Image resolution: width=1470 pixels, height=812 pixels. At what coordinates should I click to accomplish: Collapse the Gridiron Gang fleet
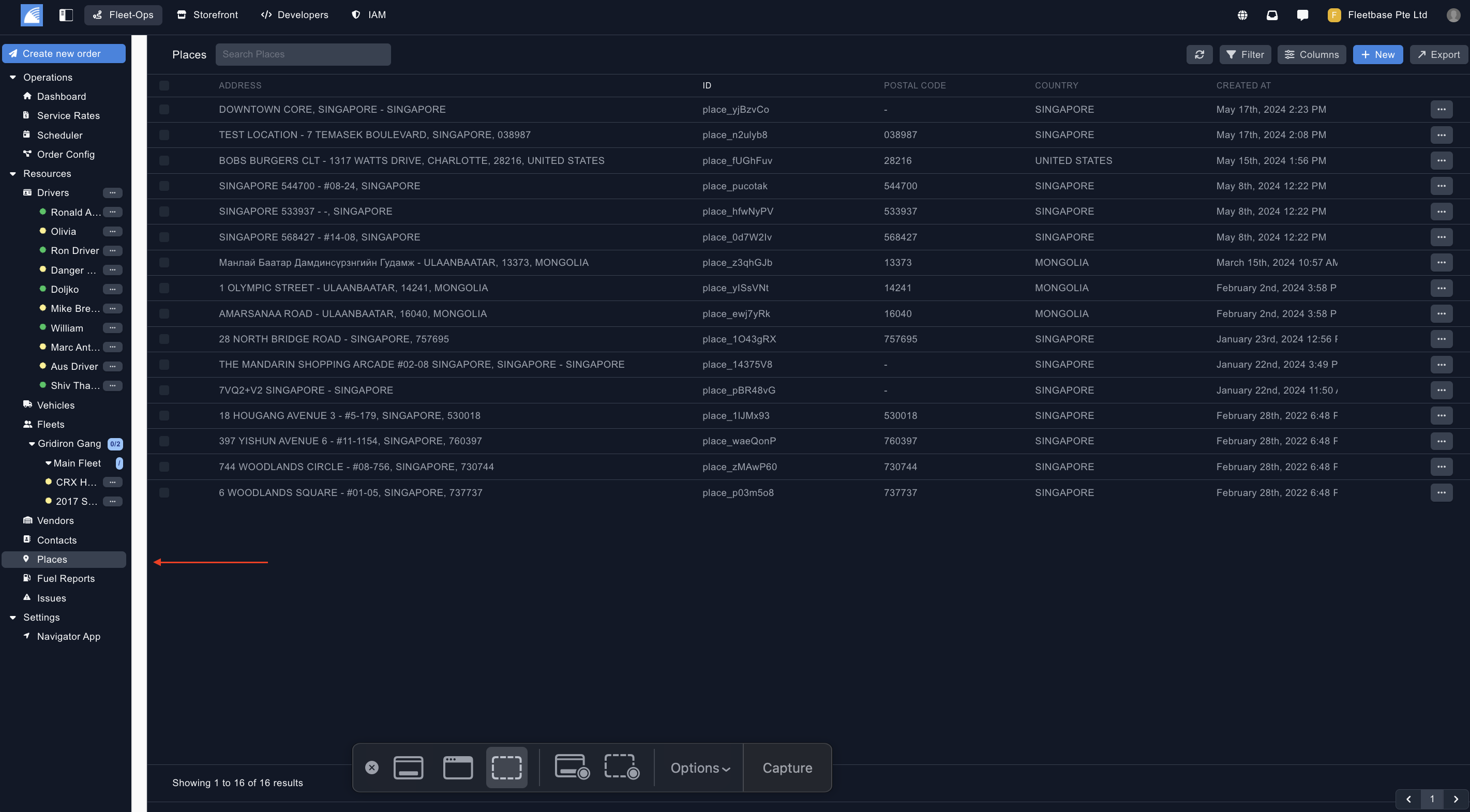[x=32, y=444]
